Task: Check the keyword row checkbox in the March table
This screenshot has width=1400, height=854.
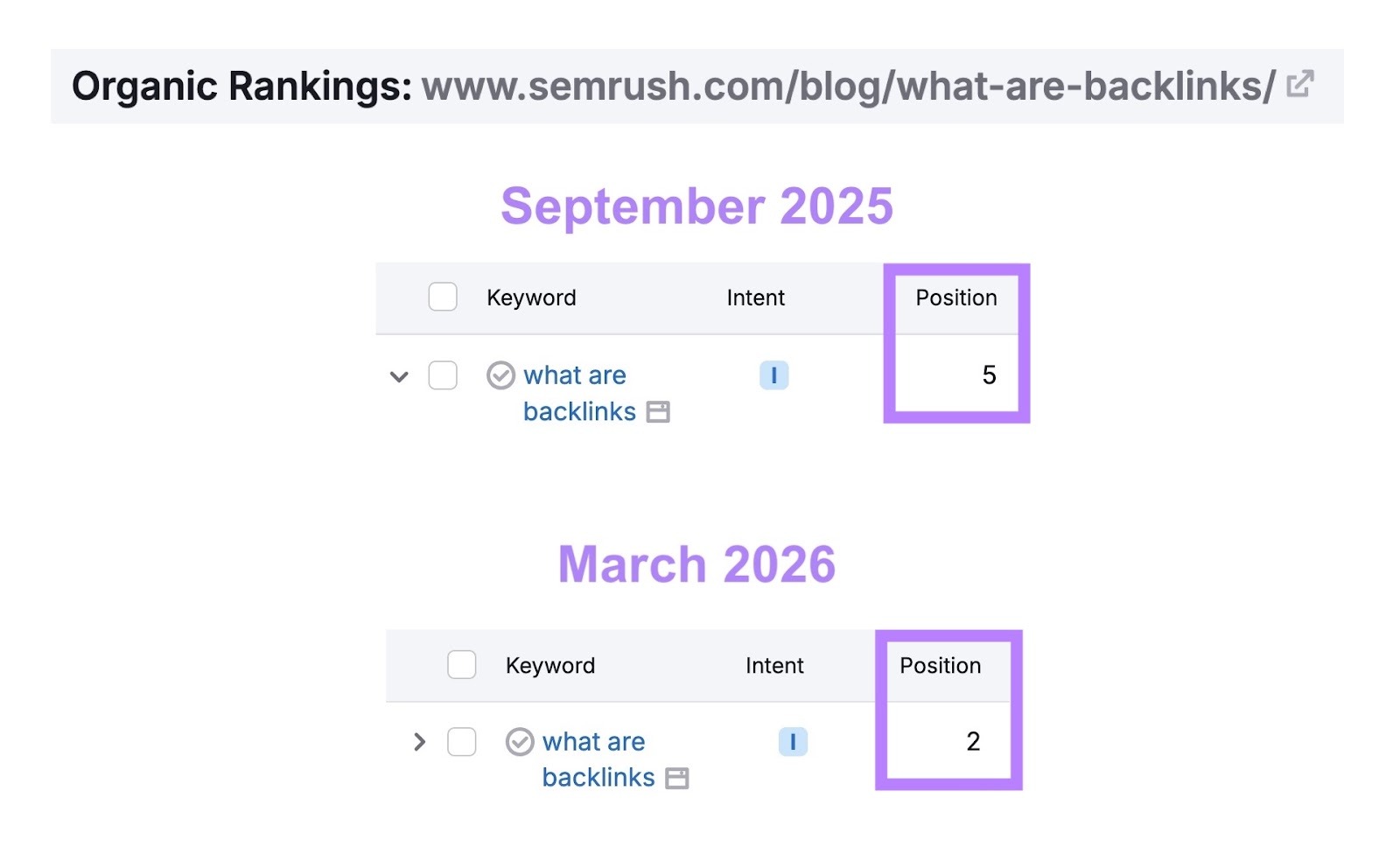Action: point(462,742)
